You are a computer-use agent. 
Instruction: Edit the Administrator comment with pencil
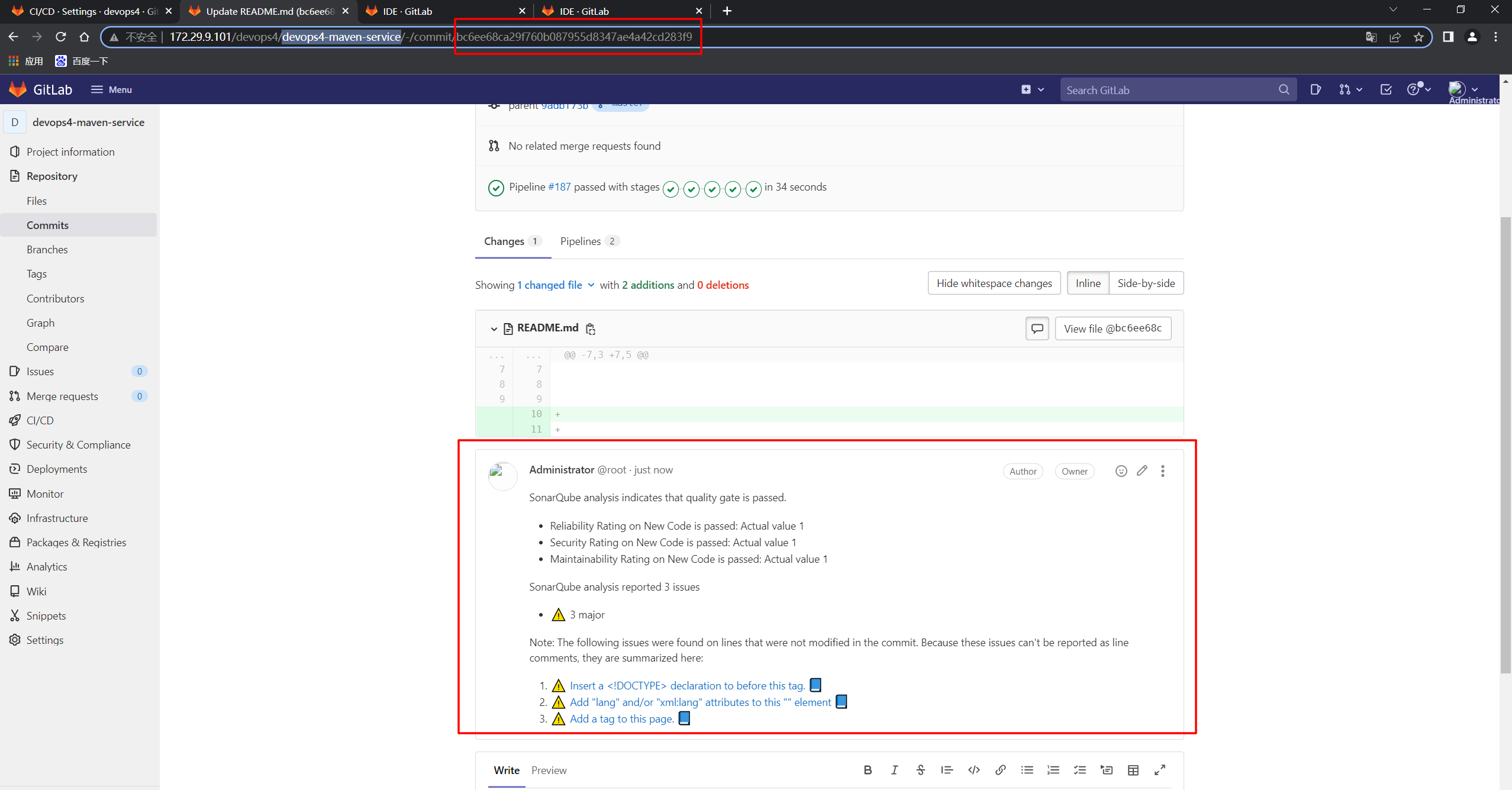[x=1142, y=470]
